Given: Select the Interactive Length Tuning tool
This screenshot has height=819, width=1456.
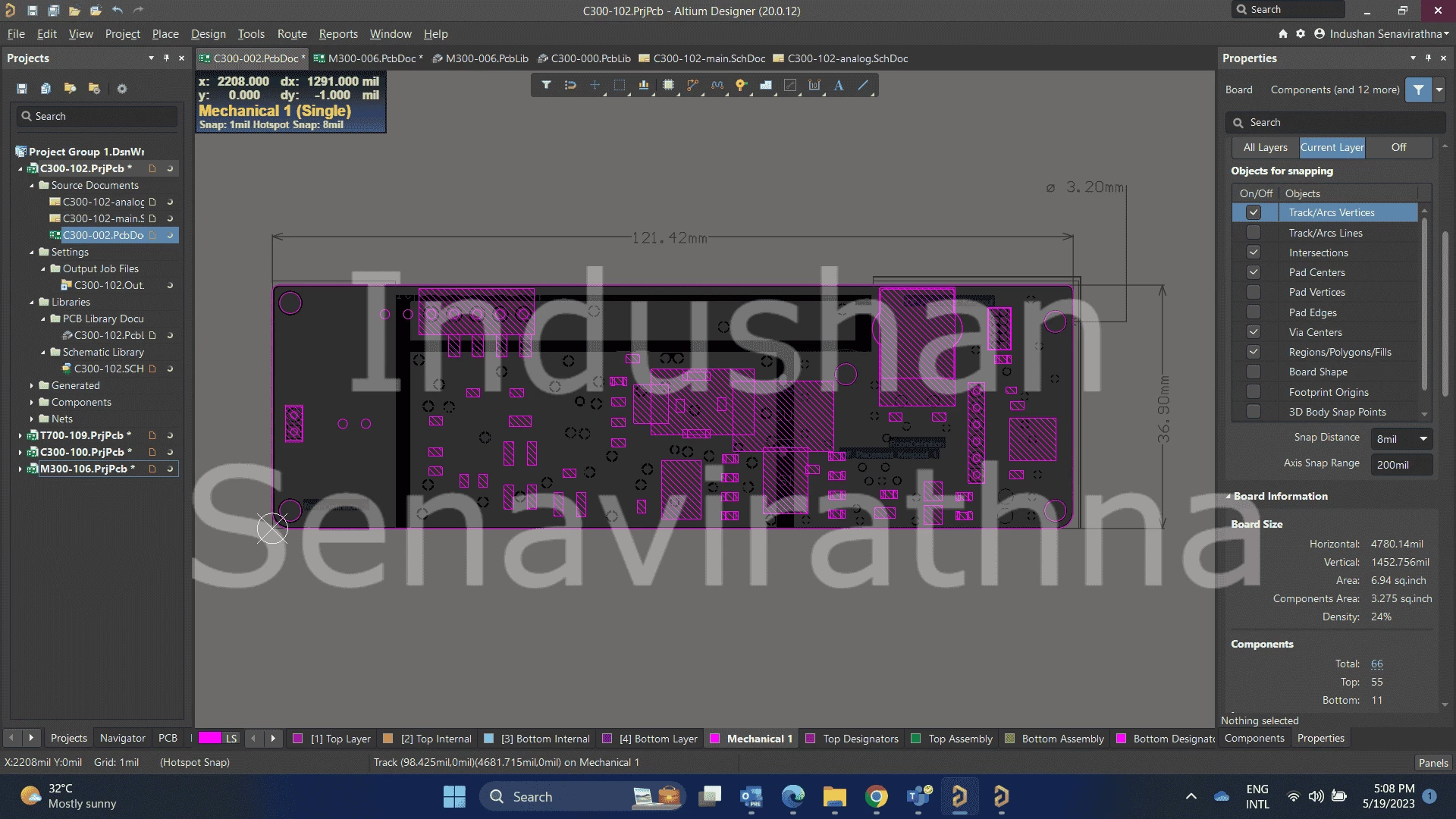Looking at the screenshot, I should (x=717, y=86).
